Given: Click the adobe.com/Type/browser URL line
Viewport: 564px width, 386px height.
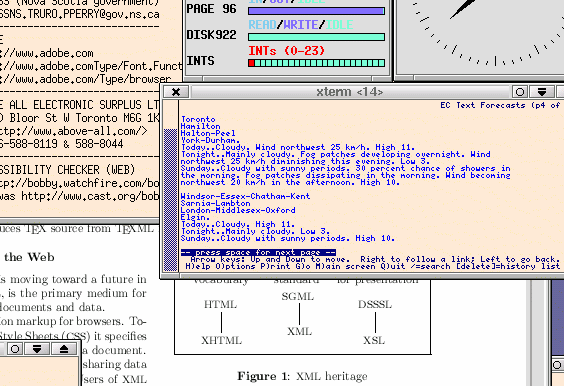Looking at the screenshot, I should click(x=86, y=79).
